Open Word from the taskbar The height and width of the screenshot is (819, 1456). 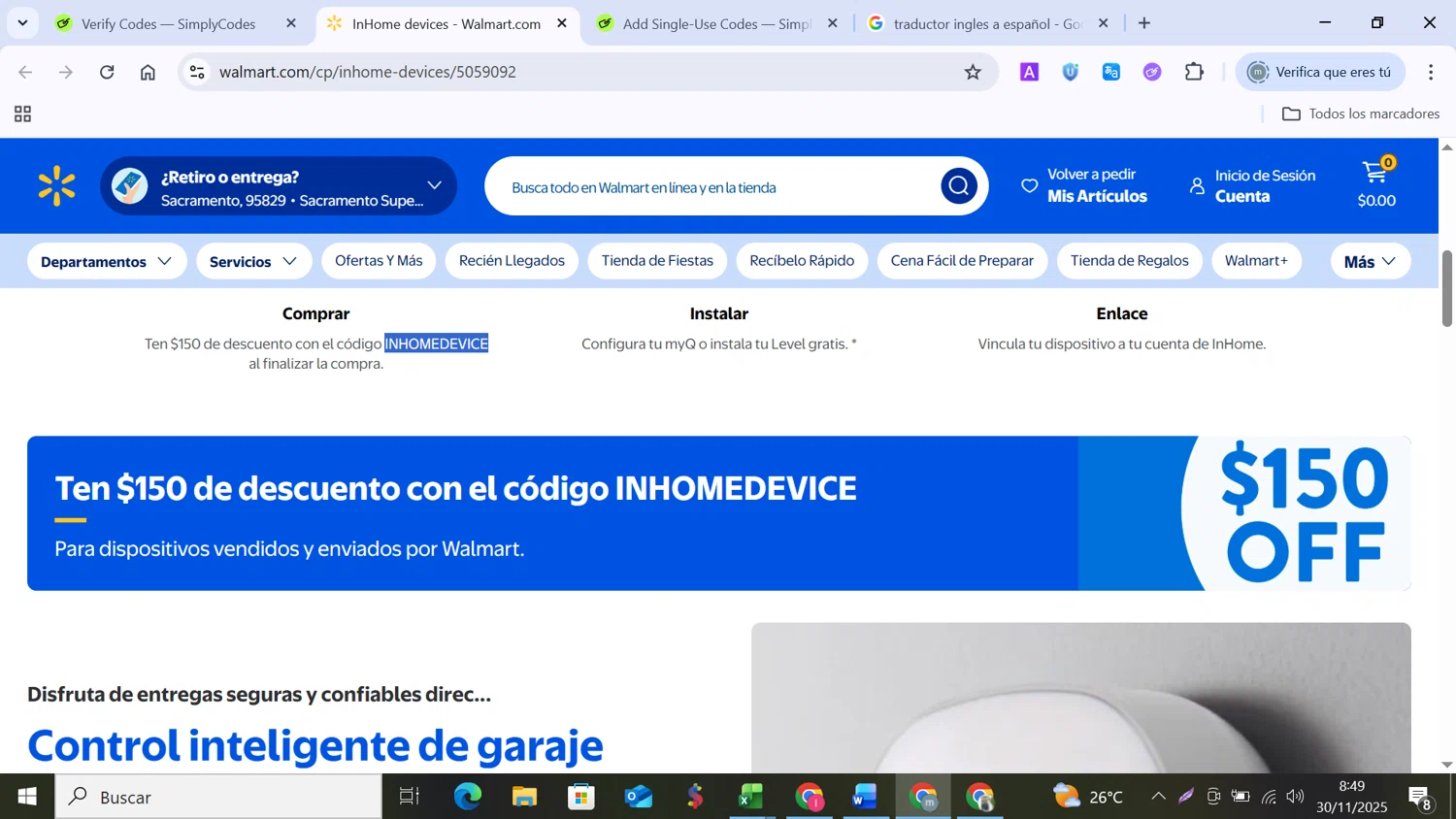(865, 797)
